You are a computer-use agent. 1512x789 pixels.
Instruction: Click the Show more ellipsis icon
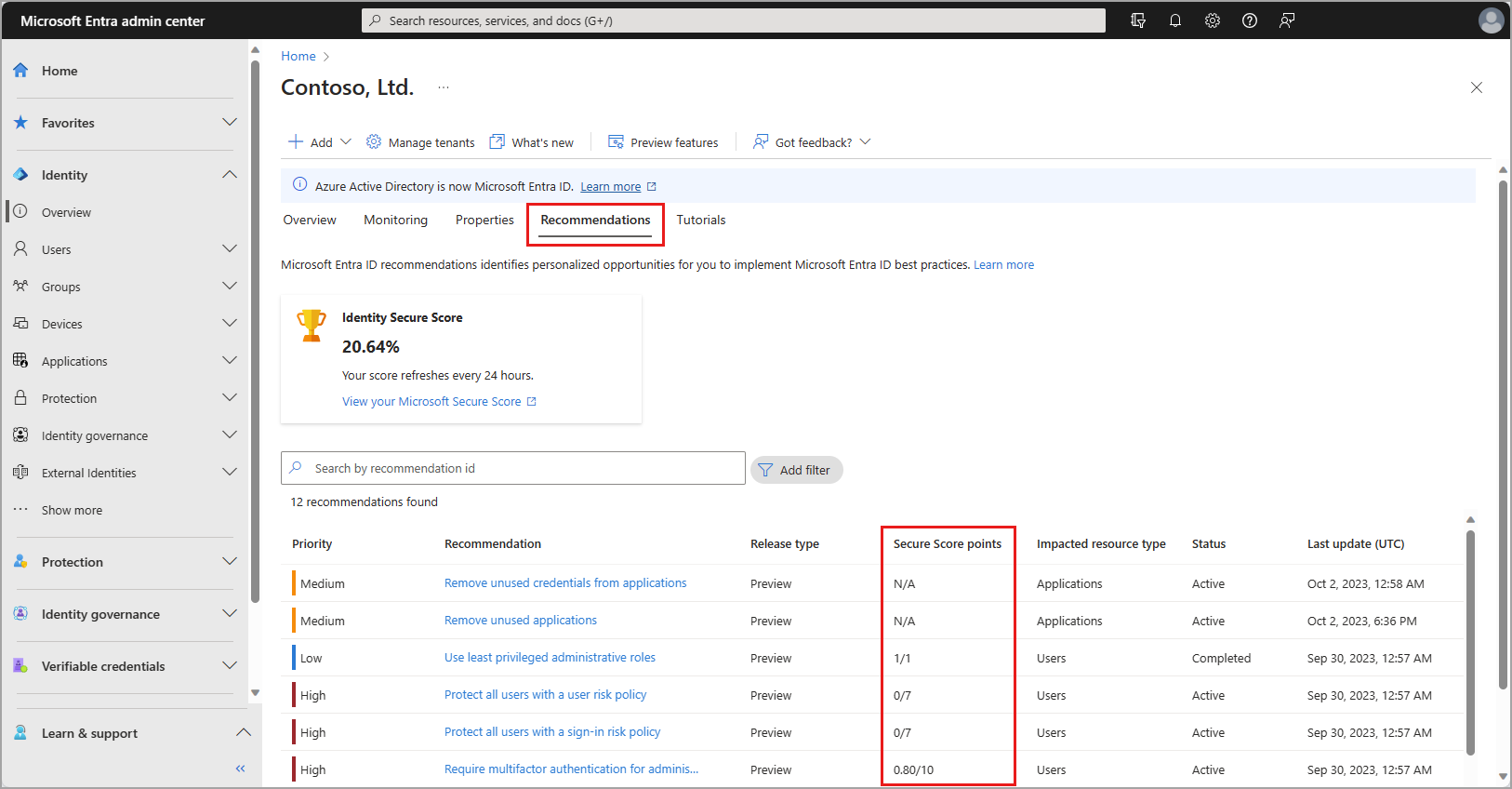click(20, 509)
